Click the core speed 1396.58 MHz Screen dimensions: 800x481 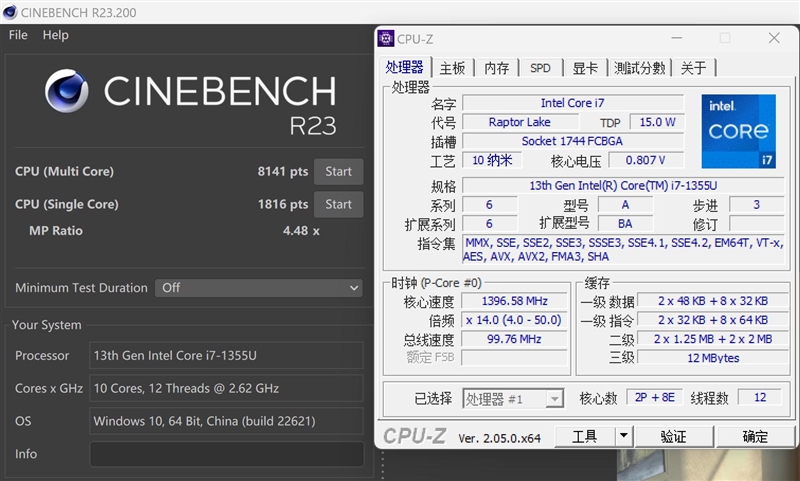[514, 301]
